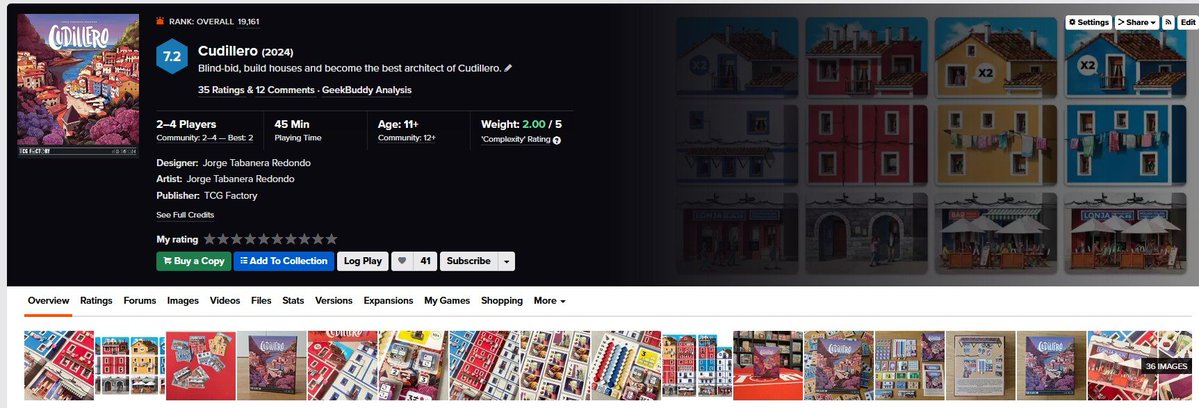Click the Complexity Rating help question mark

pos(557,140)
